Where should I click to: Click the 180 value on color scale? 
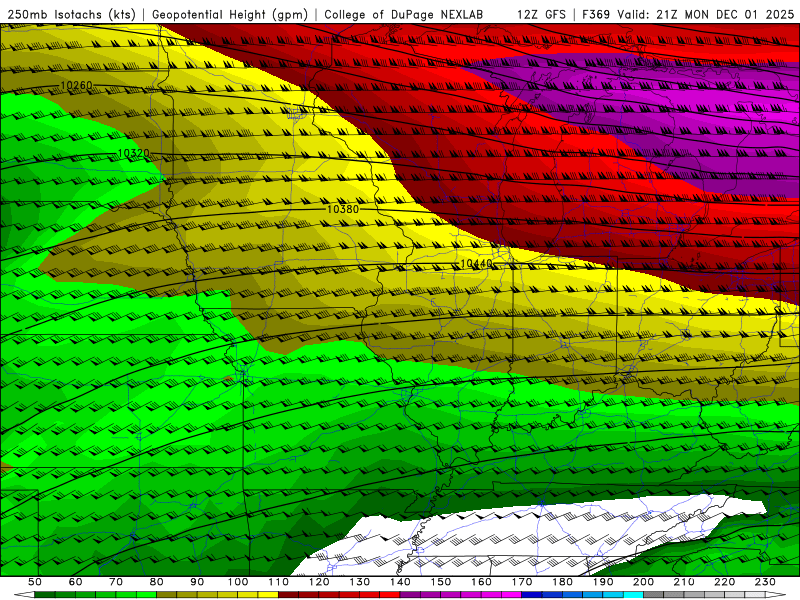563,582
